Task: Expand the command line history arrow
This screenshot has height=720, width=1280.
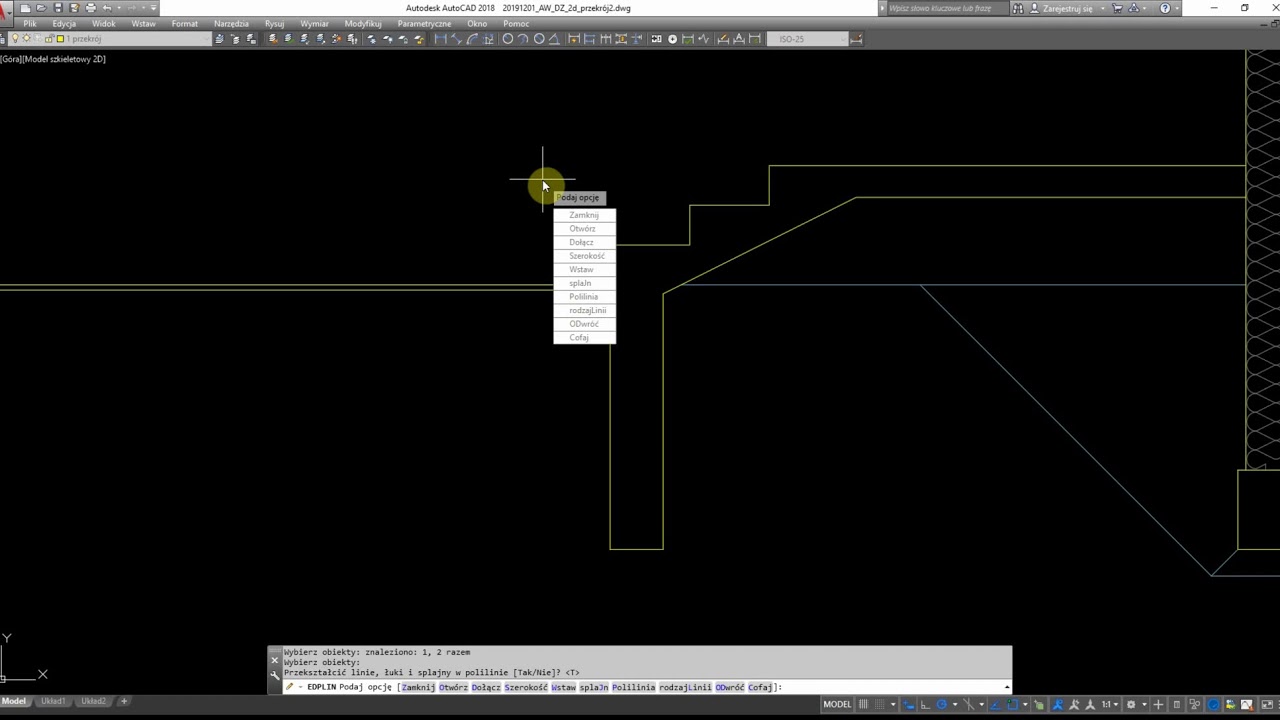Action: (x=1006, y=687)
